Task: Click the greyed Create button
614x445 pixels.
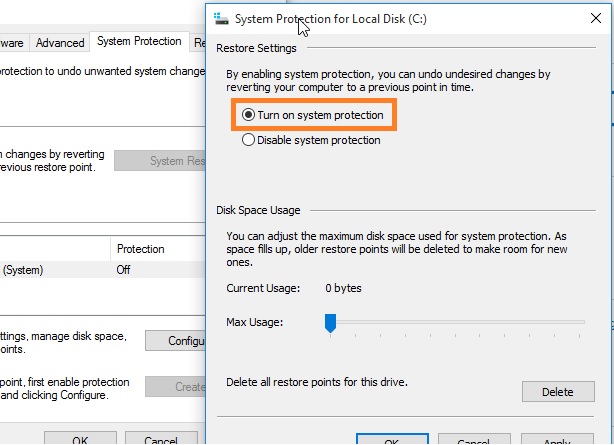Action: click(175, 387)
